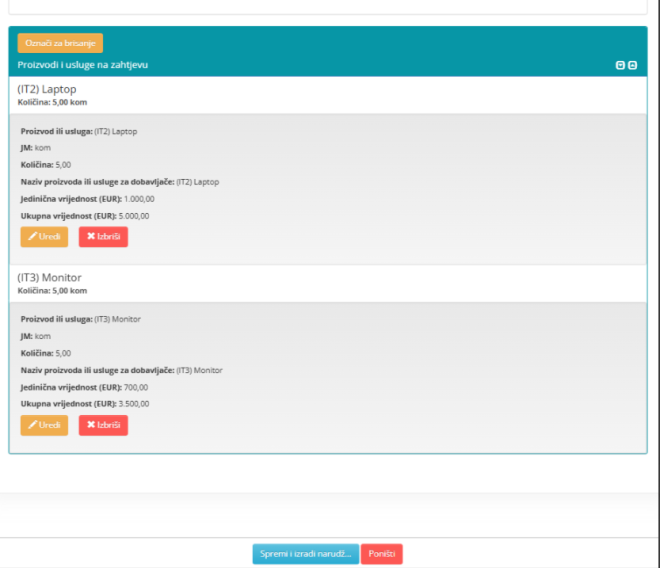Screen dimensions: 660x568
Task: Collapse the (IT3) Monitor section header
Action: point(50,277)
